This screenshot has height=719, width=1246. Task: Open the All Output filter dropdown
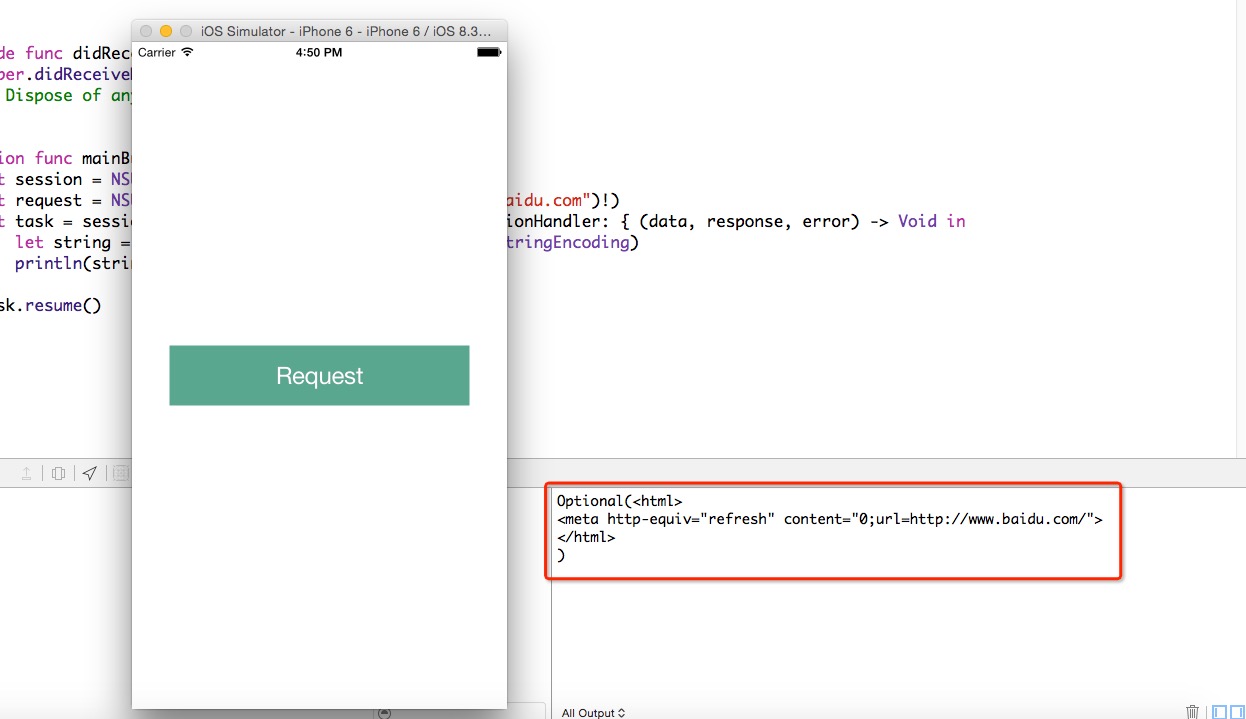tap(594, 712)
